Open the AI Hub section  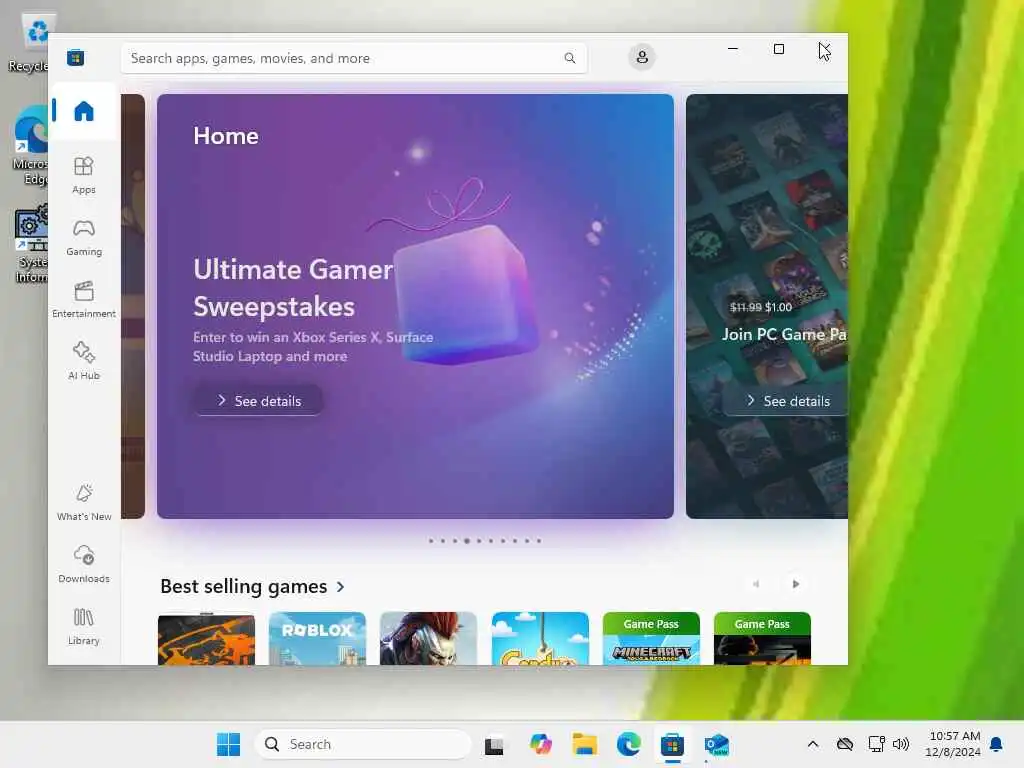[84, 360]
